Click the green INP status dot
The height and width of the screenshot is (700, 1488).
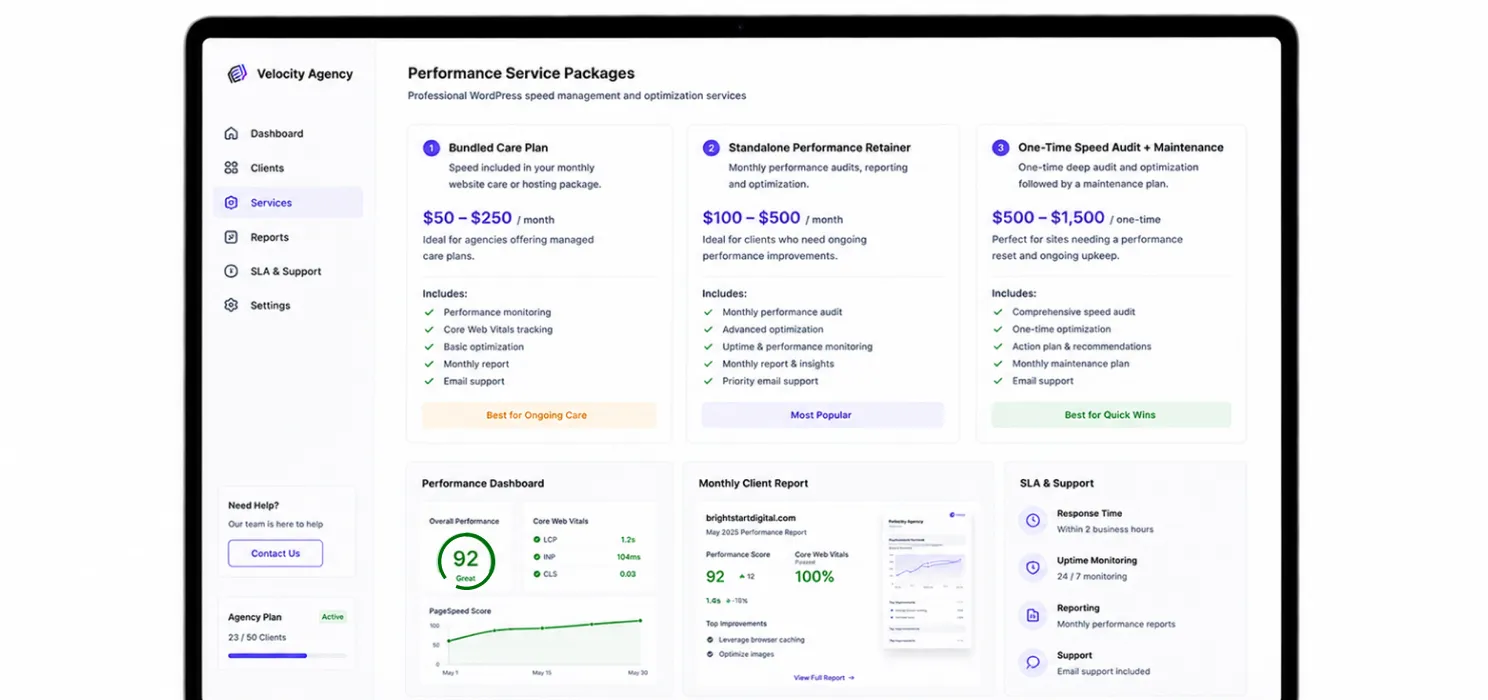click(537, 557)
